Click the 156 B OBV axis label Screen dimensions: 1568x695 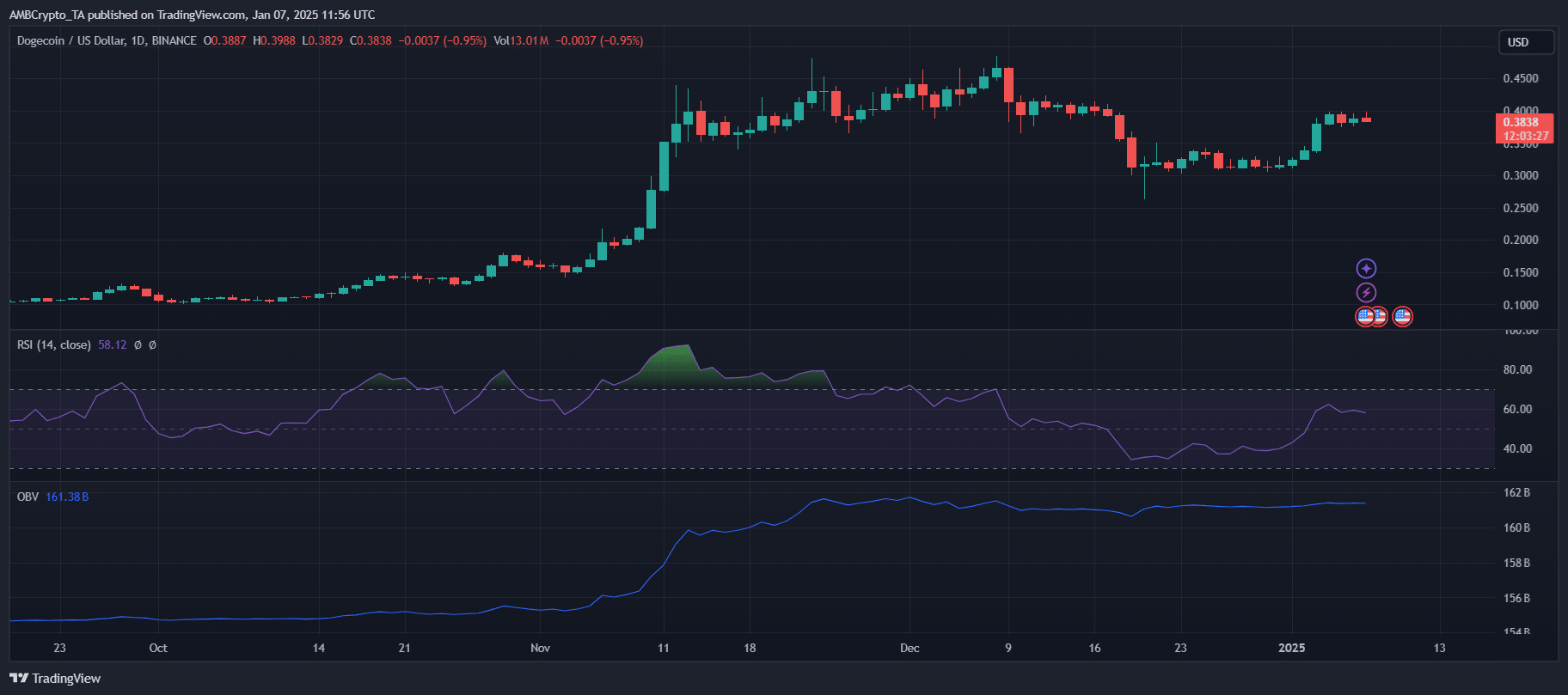tap(1516, 598)
